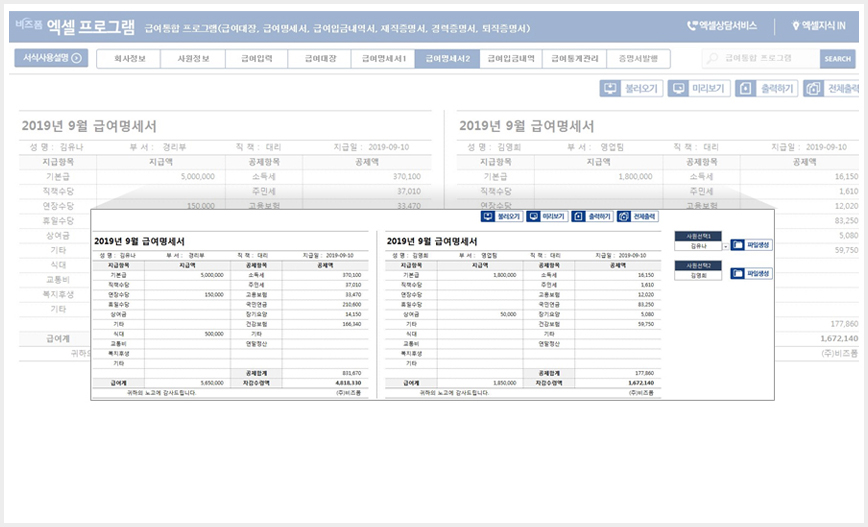Click 2019년 9월 급여명세서 title in enlarged right slip
Screen dimensions: 868x527
[x=432, y=241]
